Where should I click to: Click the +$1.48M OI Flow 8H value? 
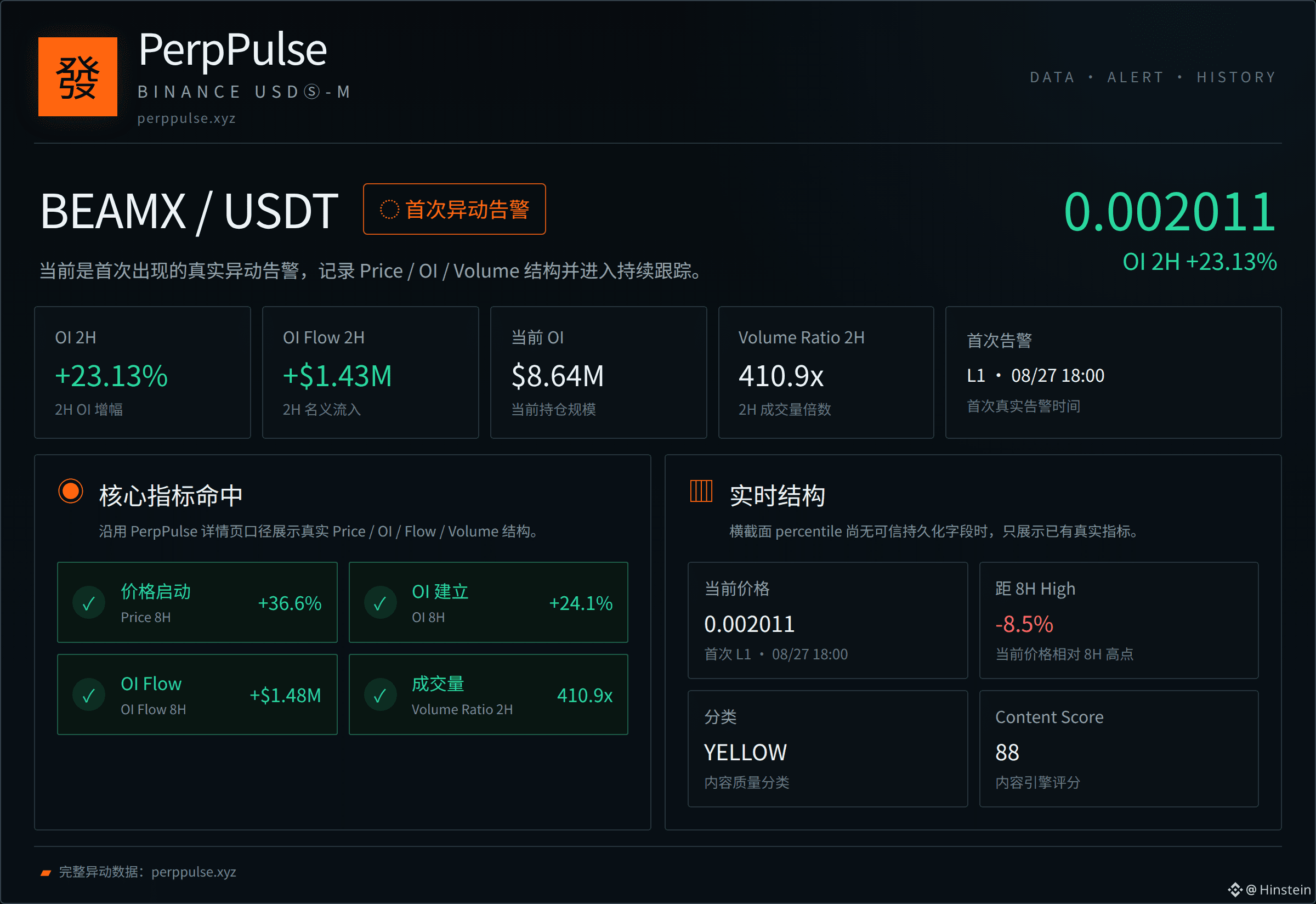point(285,695)
